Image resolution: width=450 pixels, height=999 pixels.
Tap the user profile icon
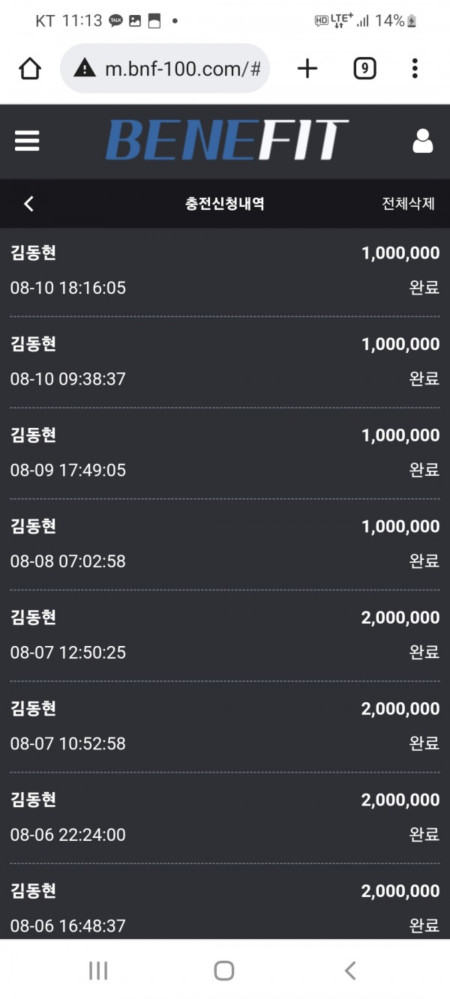[x=423, y=141]
